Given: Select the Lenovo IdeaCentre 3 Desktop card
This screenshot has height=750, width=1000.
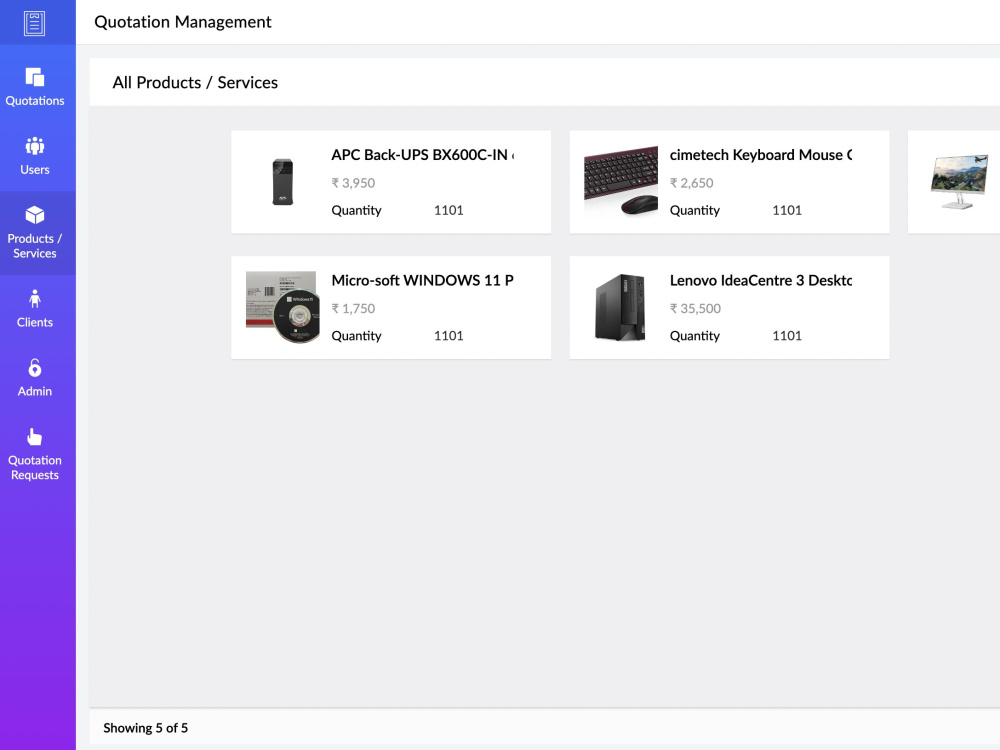Looking at the screenshot, I should [x=729, y=307].
